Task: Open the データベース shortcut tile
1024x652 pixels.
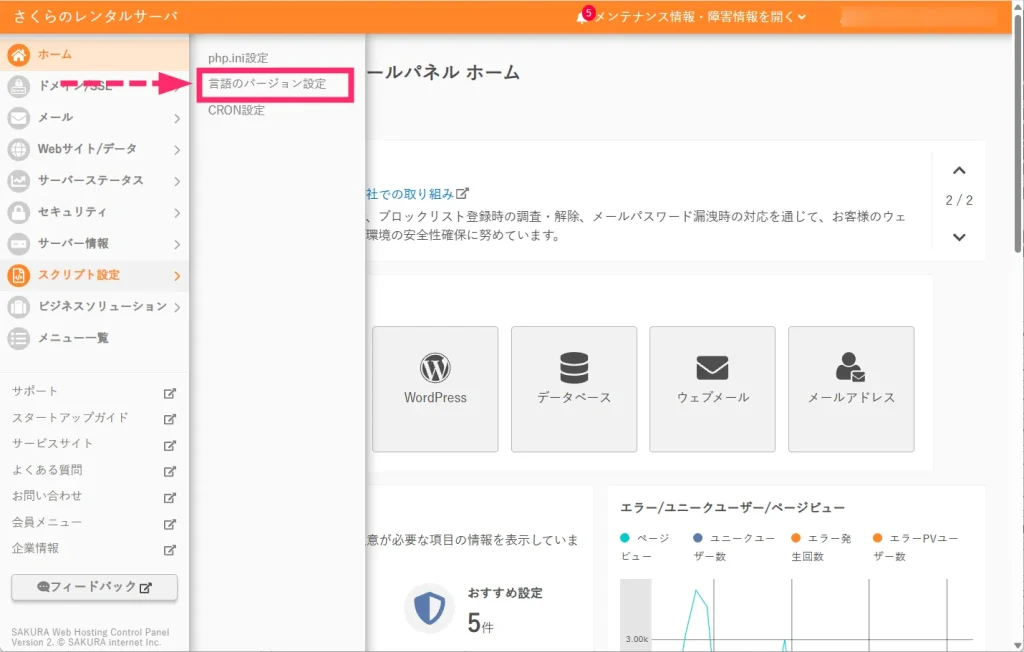Action: [574, 389]
